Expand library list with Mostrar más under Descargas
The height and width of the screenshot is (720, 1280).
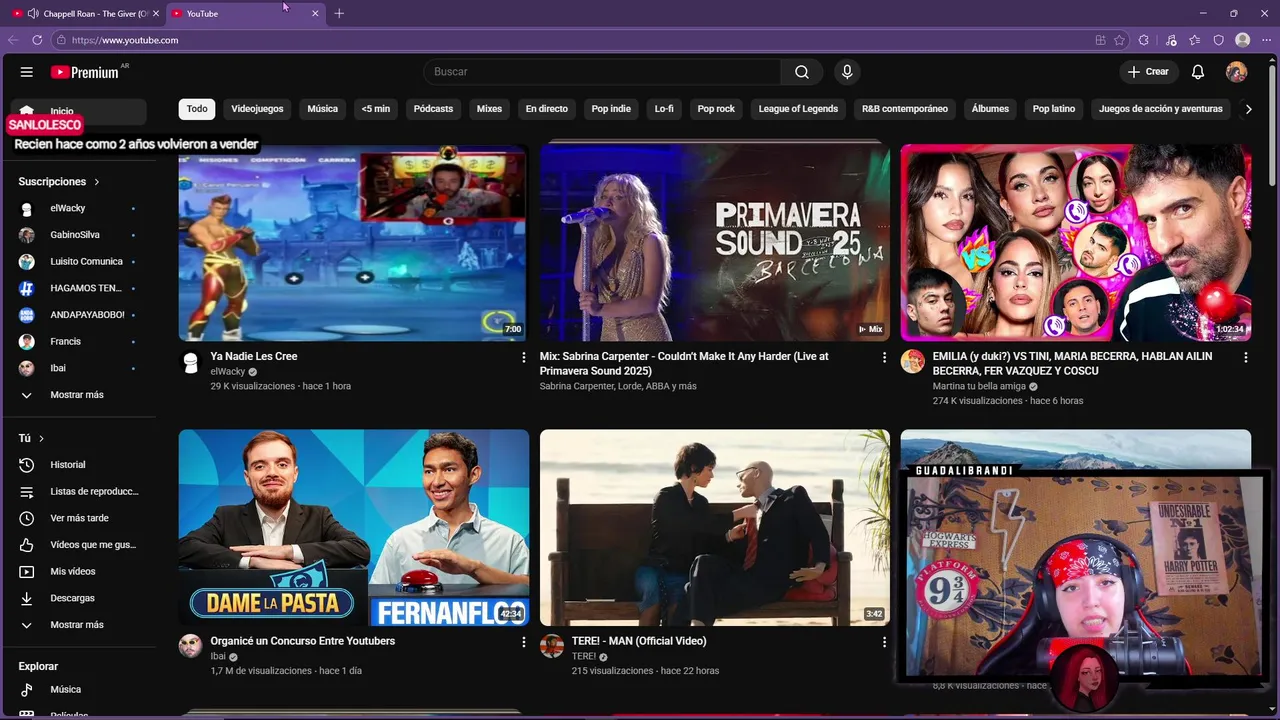[77, 625]
